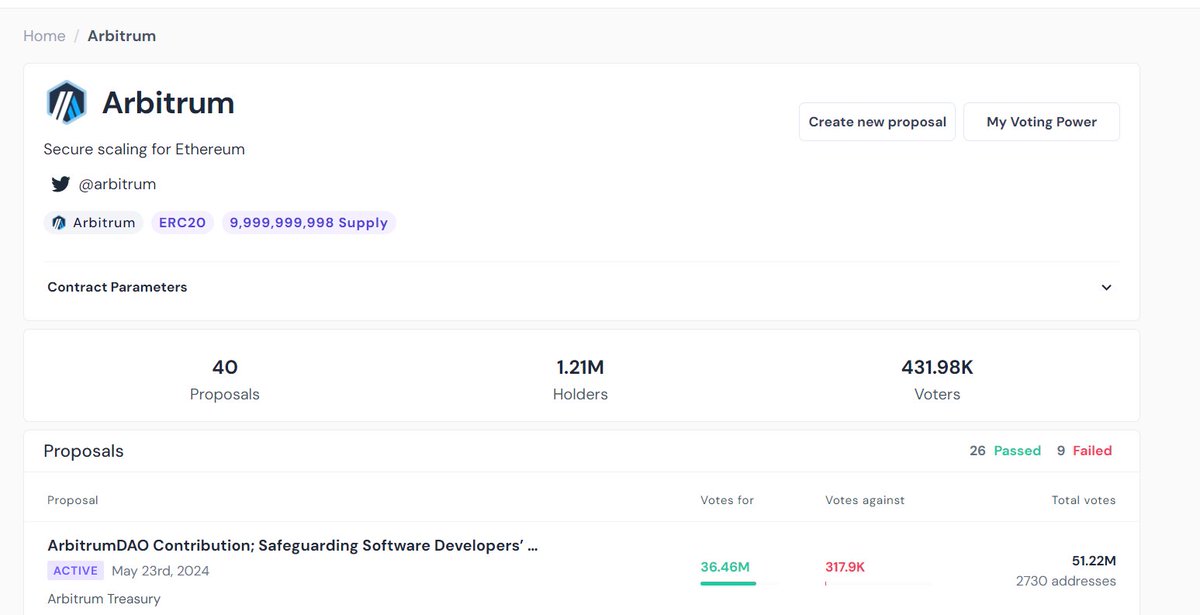Click the Arbitrum Treasury label

(104, 598)
